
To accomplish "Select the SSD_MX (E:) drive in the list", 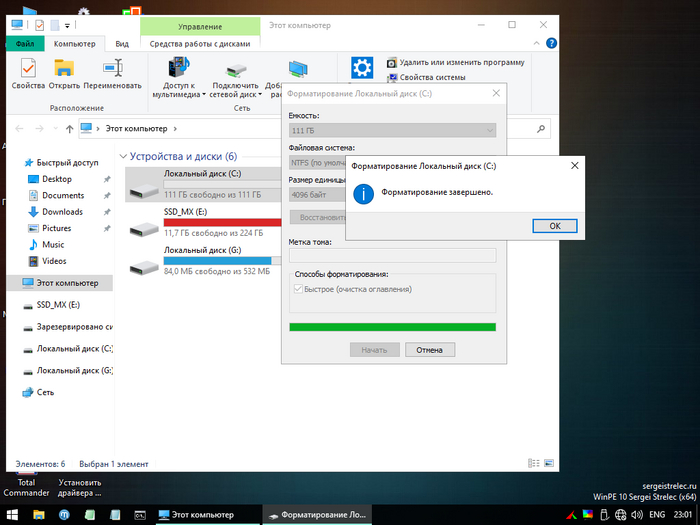I will [x=204, y=222].
